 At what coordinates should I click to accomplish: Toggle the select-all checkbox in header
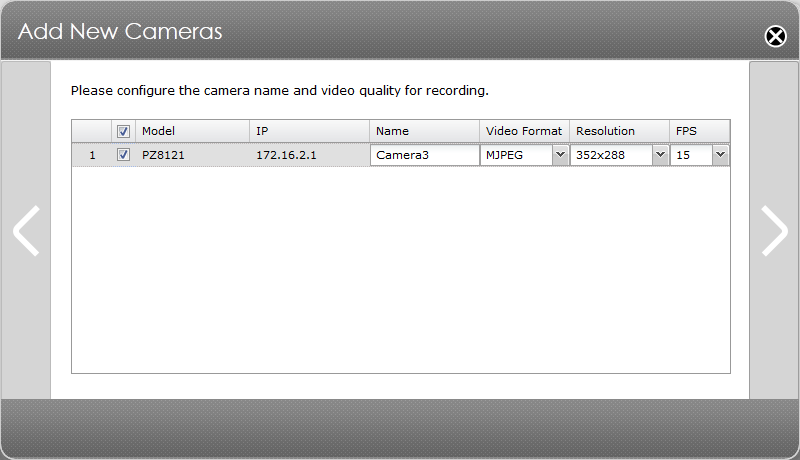(x=123, y=132)
